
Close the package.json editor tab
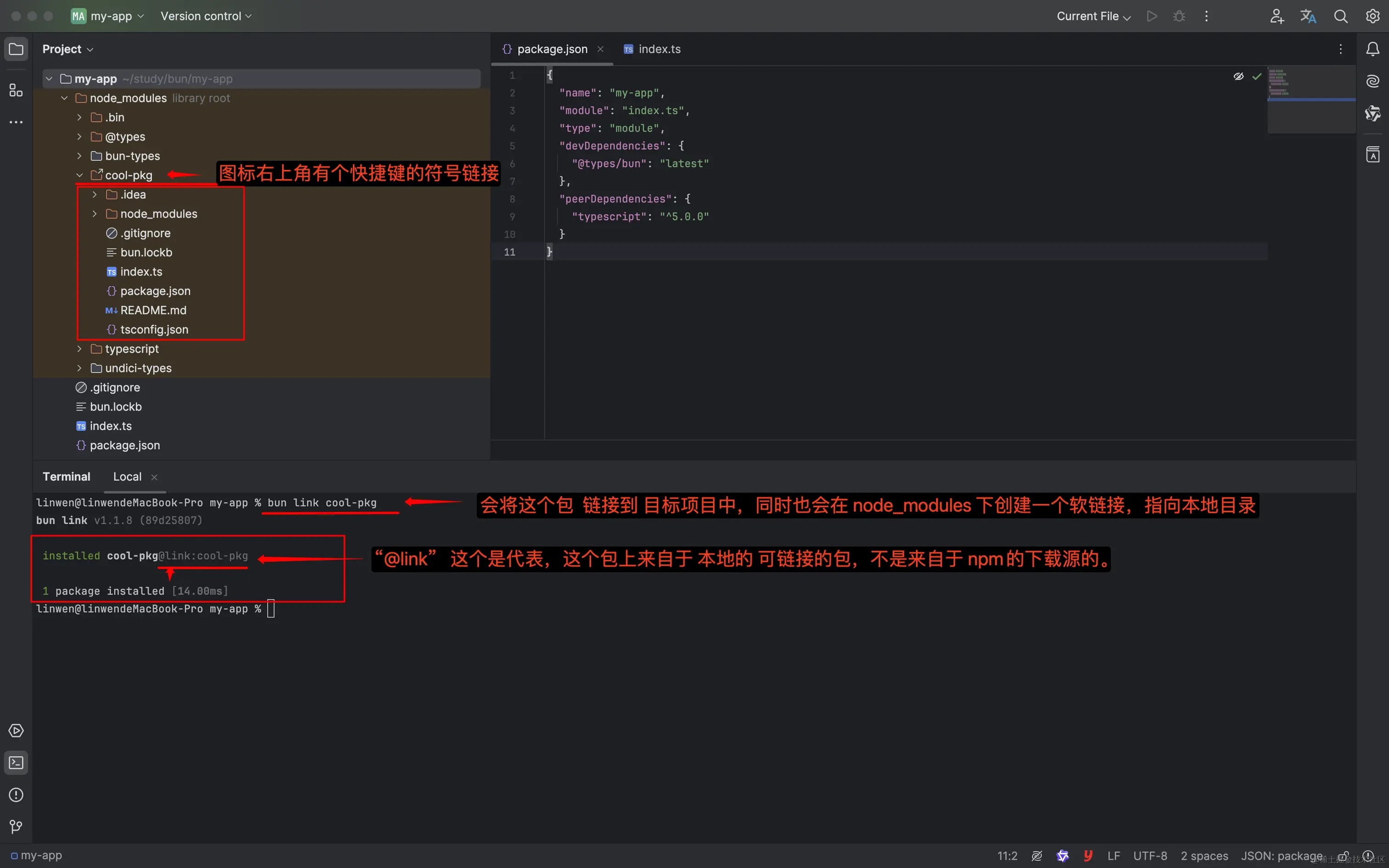pos(600,50)
